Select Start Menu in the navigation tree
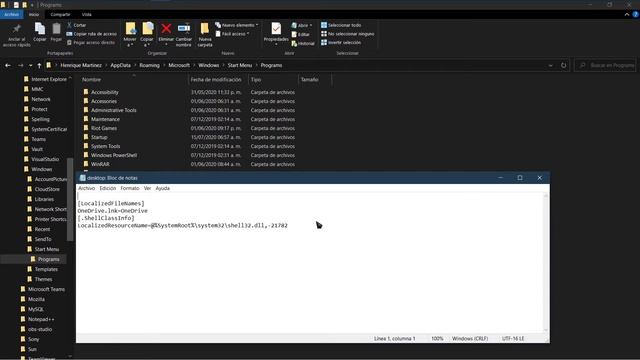The height and width of the screenshot is (360, 640). pos(47,249)
